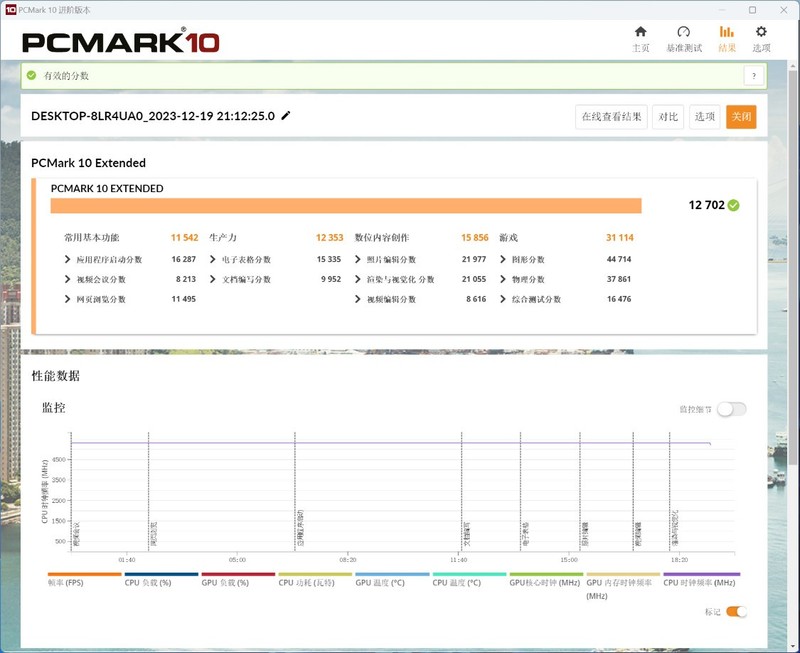Click the green checkmark beside score 12 702
800x653 pixels.
click(x=734, y=205)
